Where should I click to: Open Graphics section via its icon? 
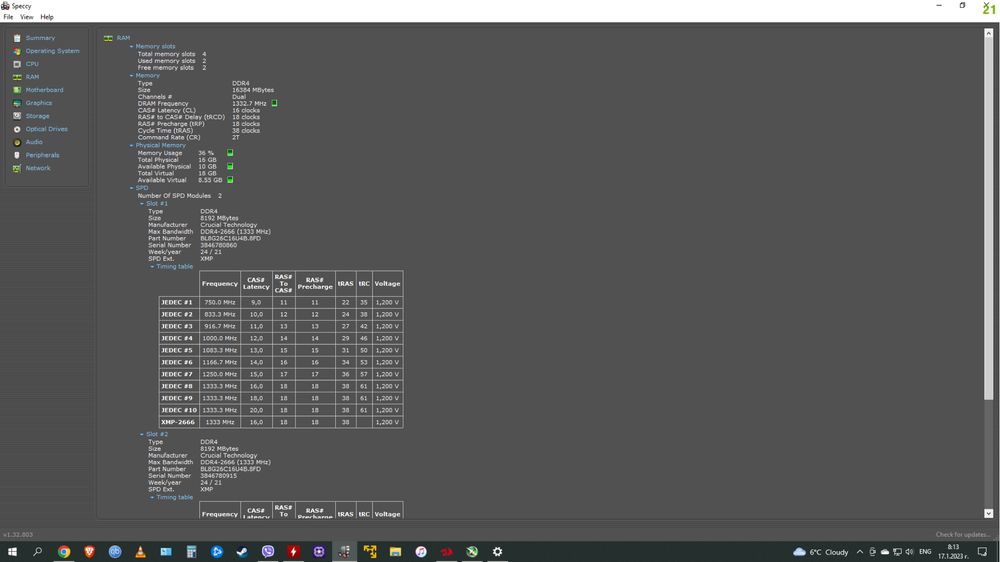pos(17,103)
